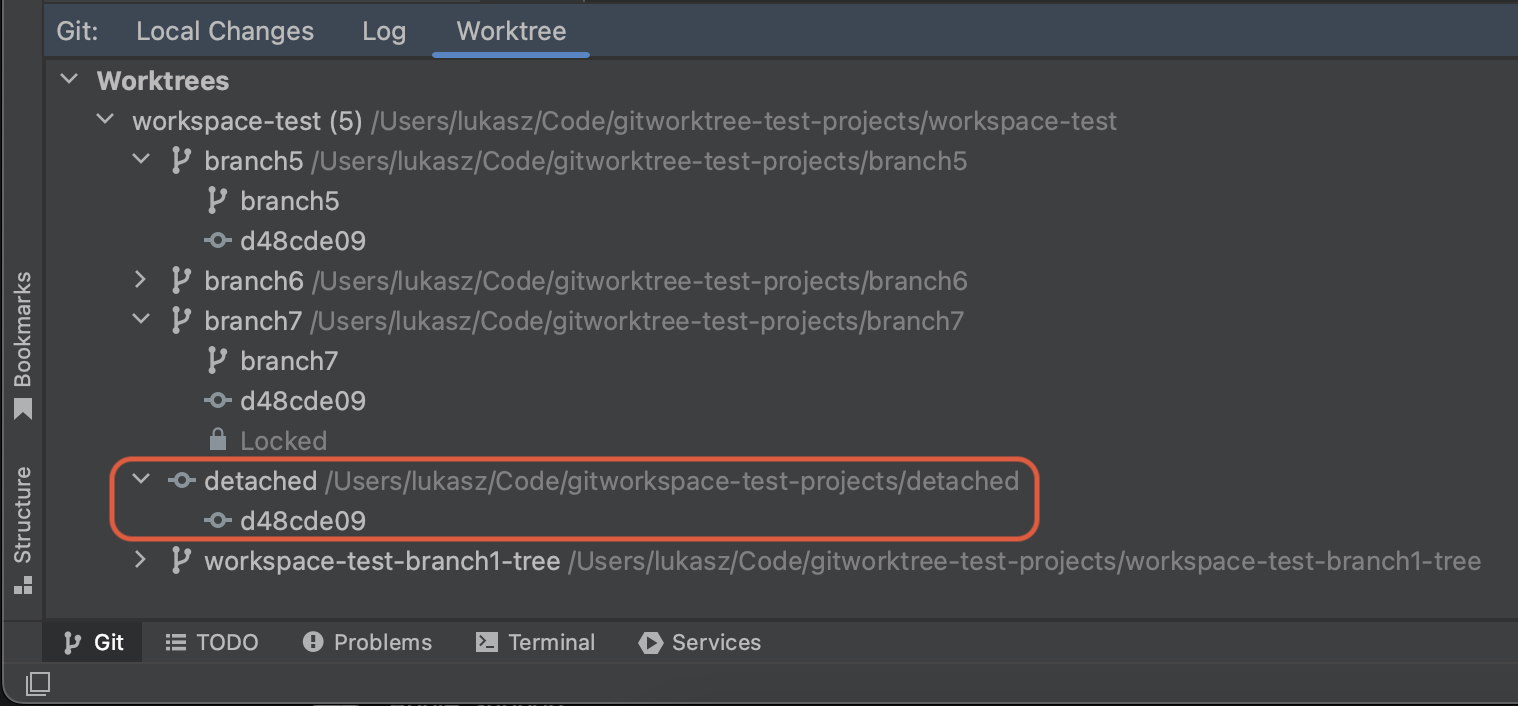The width and height of the screenshot is (1518, 706).
Task: Select the workspace-test (5) root entry
Action: tap(247, 120)
